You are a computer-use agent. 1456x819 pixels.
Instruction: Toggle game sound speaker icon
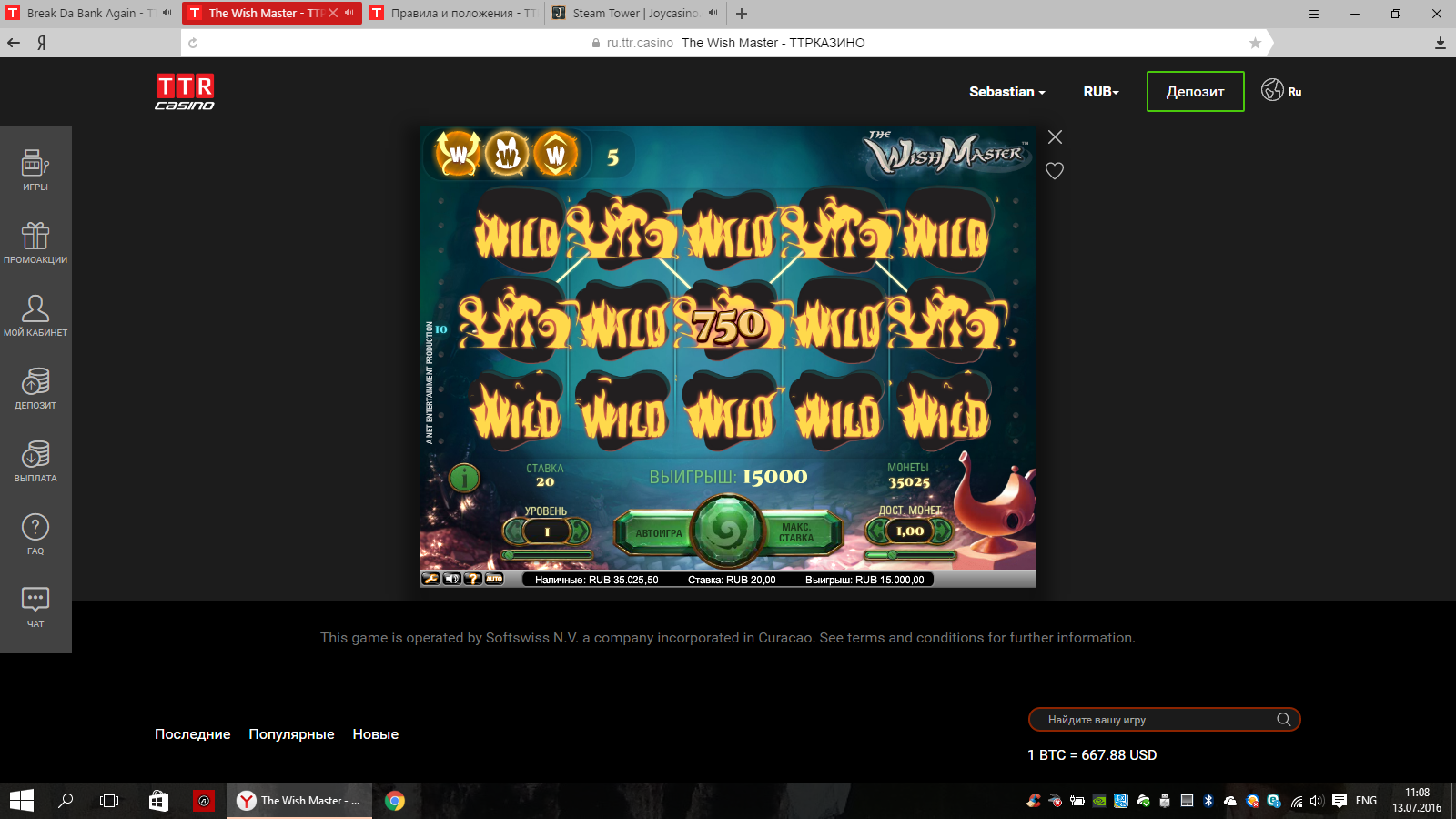pos(451,579)
